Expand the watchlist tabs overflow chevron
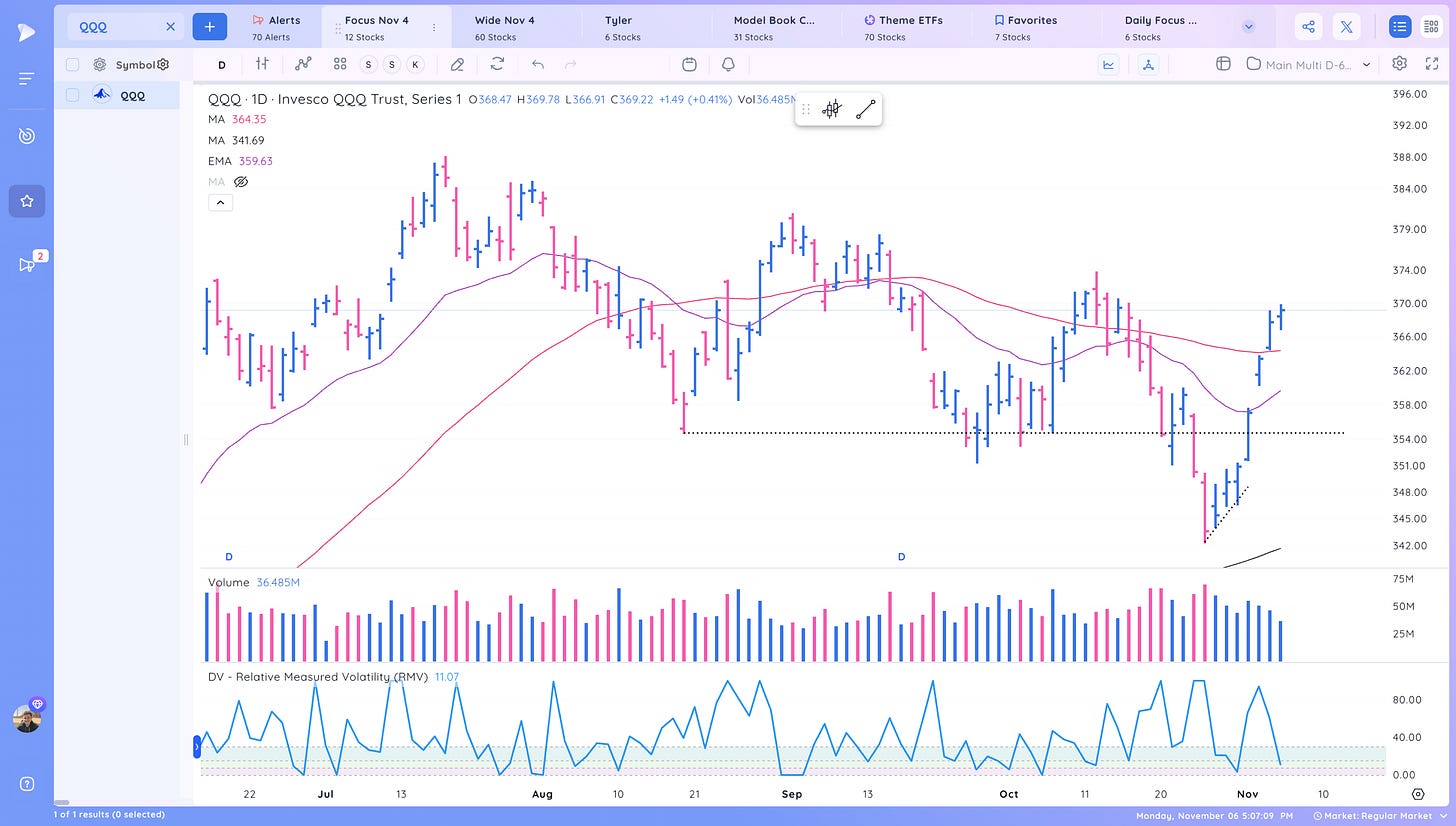The width and height of the screenshot is (1456, 826). [1248, 27]
